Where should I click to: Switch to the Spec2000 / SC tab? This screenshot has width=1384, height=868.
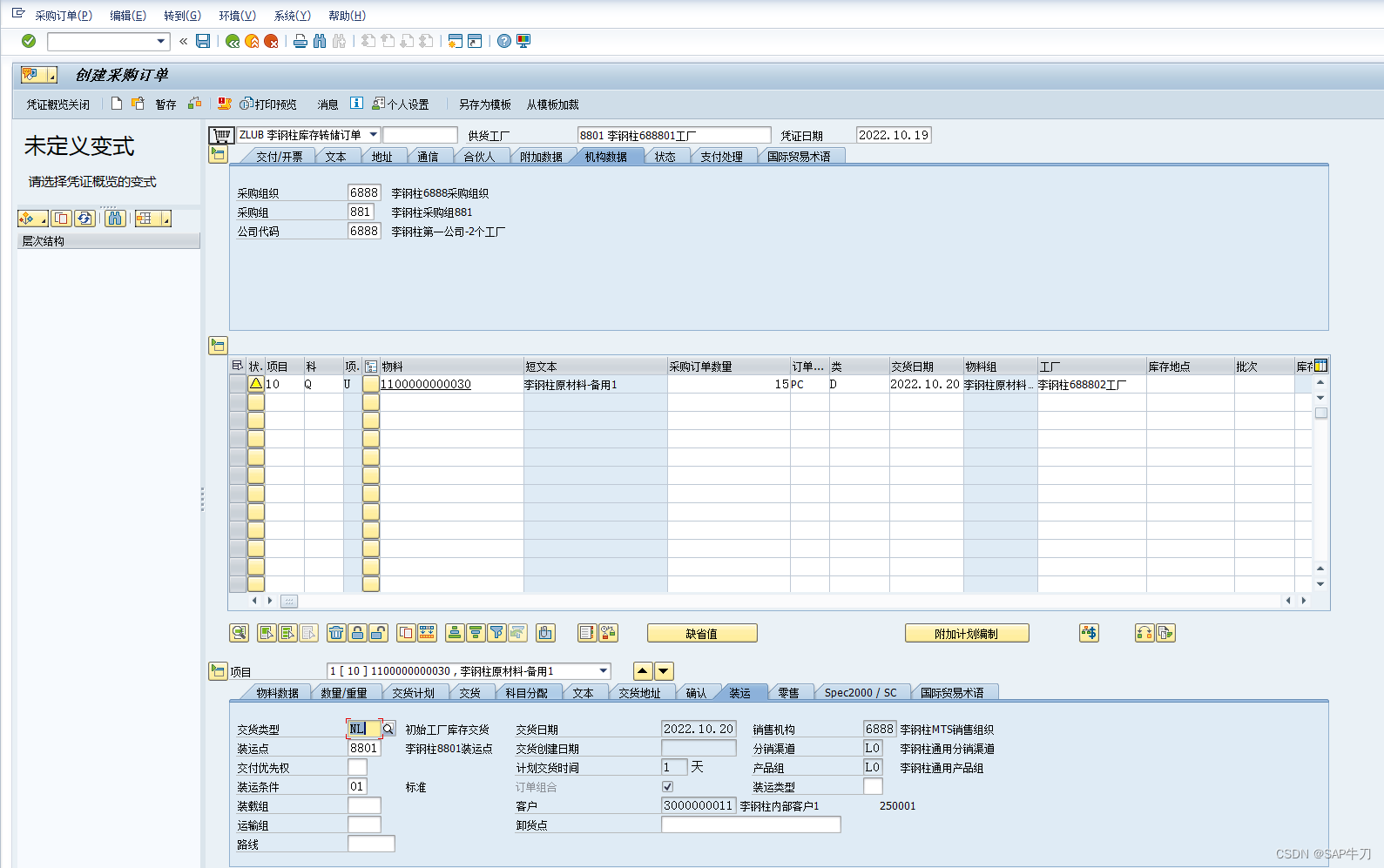pos(861,693)
